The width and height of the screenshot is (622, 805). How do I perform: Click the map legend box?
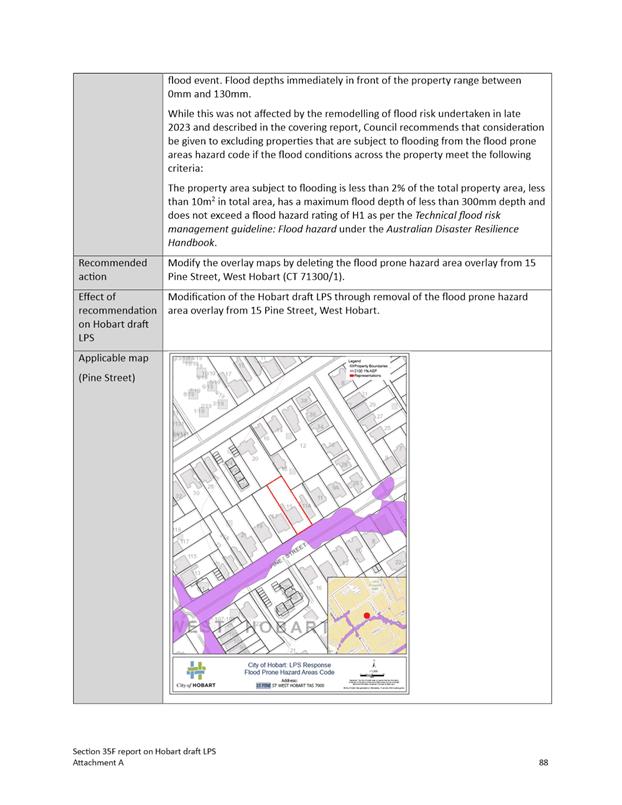click(368, 369)
